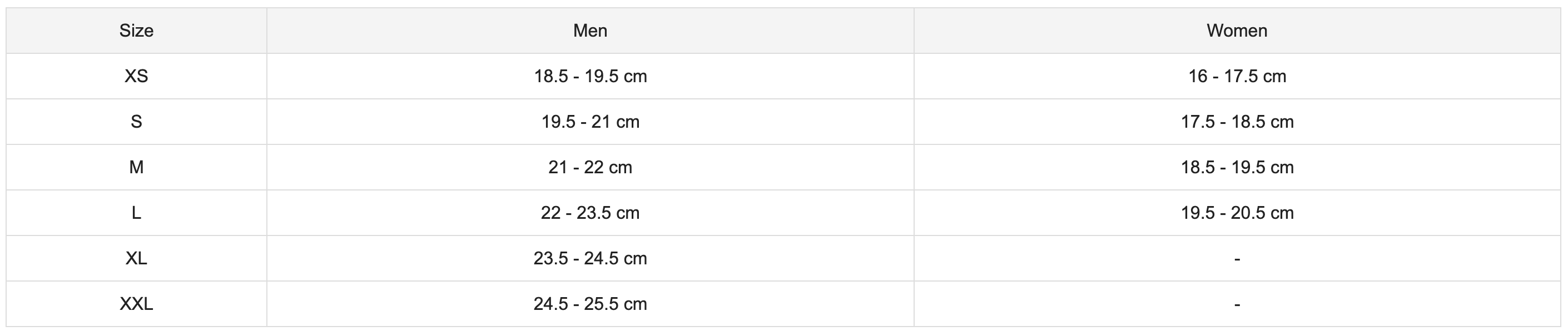
Task: Click the Men column header
Action: coord(590,31)
